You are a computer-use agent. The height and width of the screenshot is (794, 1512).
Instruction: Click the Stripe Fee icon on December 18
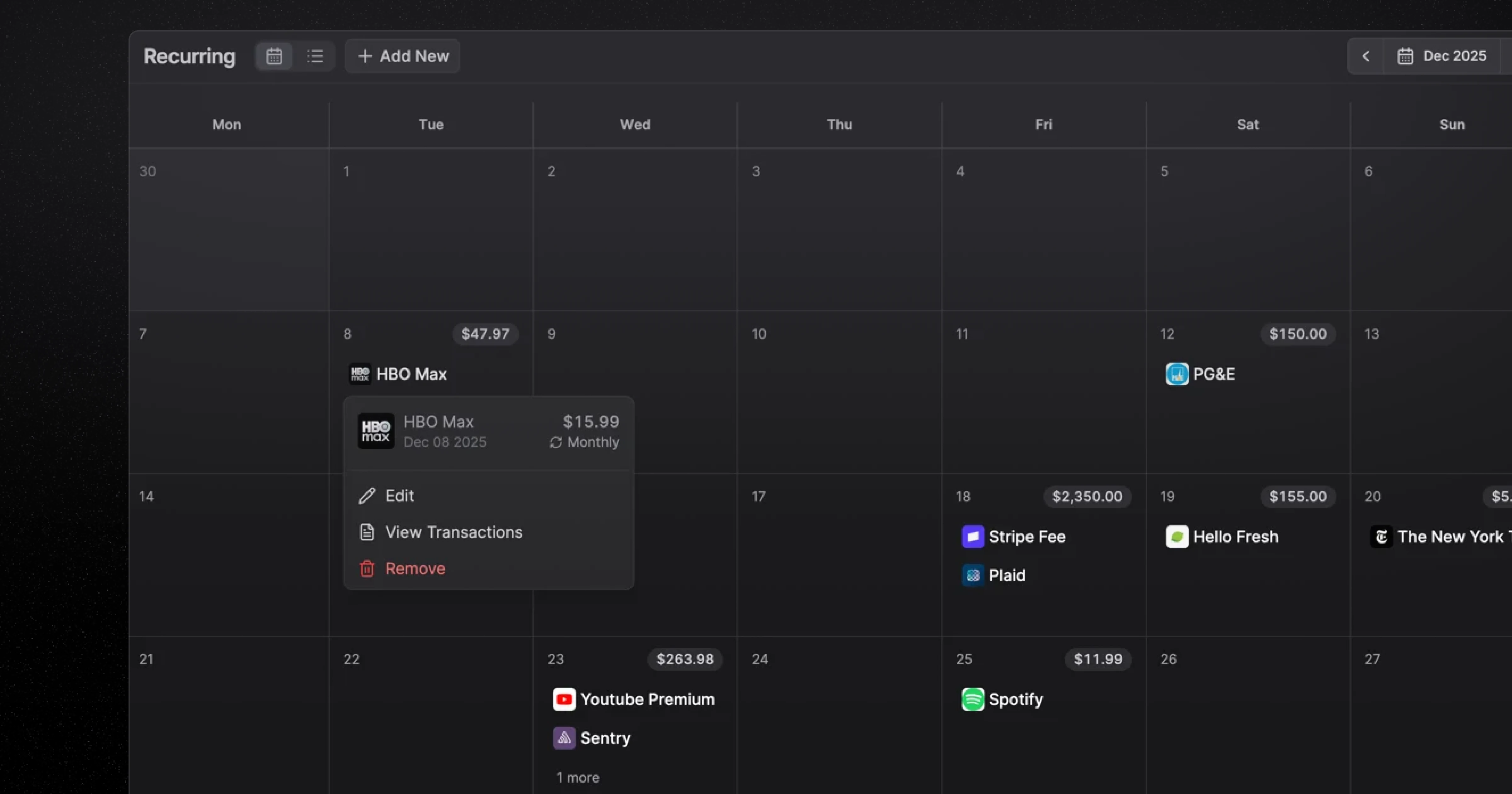point(972,536)
